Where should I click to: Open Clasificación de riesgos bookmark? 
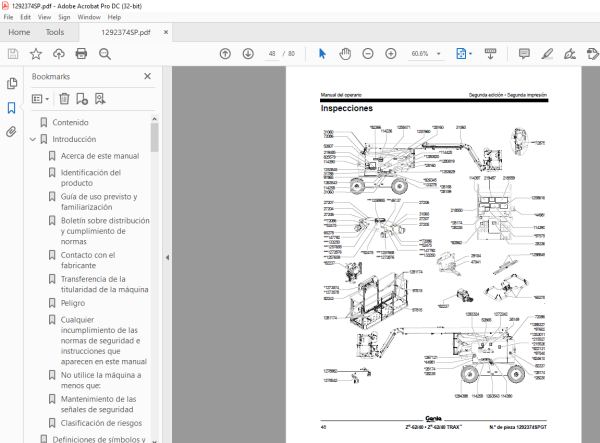(x=101, y=423)
